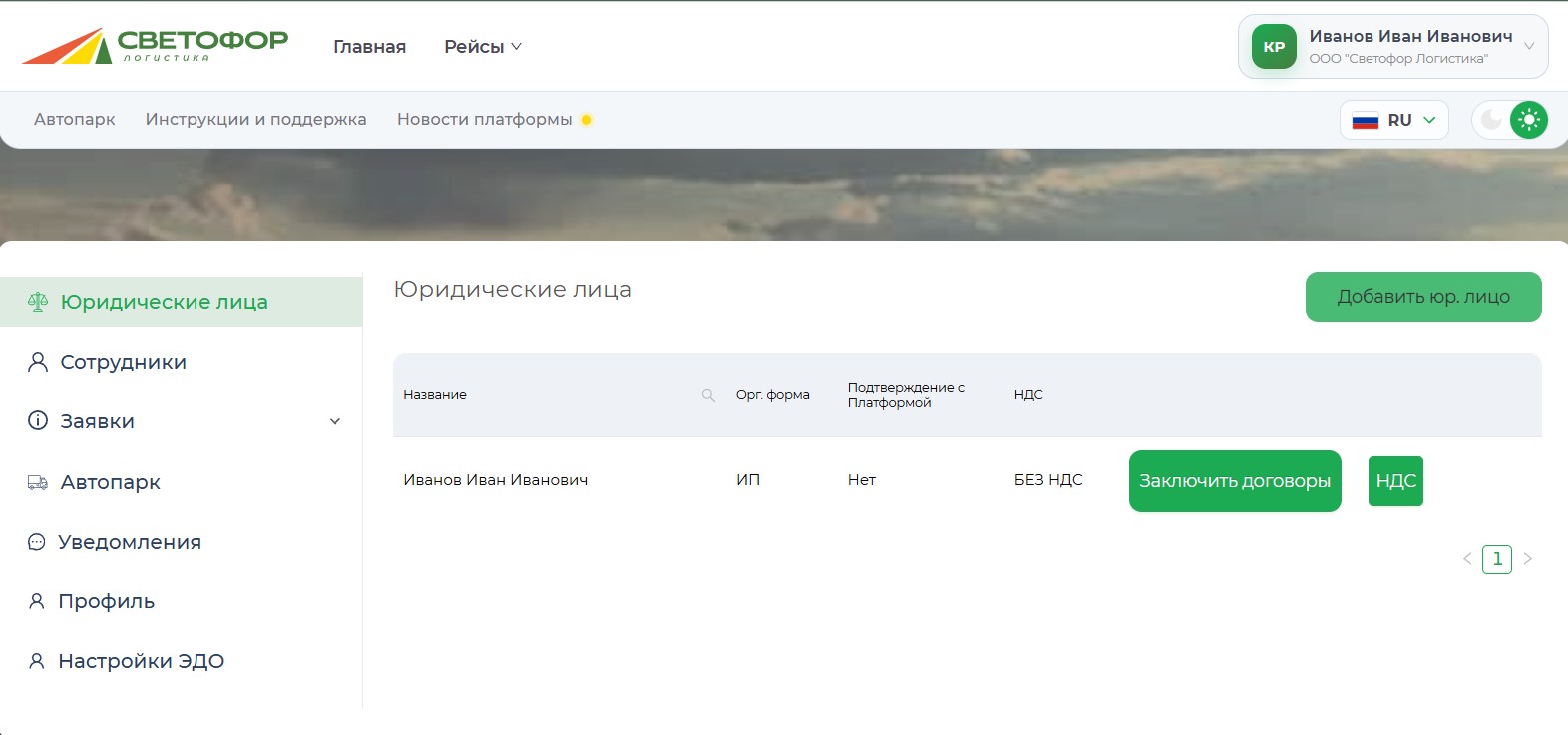Click the Подтверждение с Платформой column header

[x=906, y=395]
